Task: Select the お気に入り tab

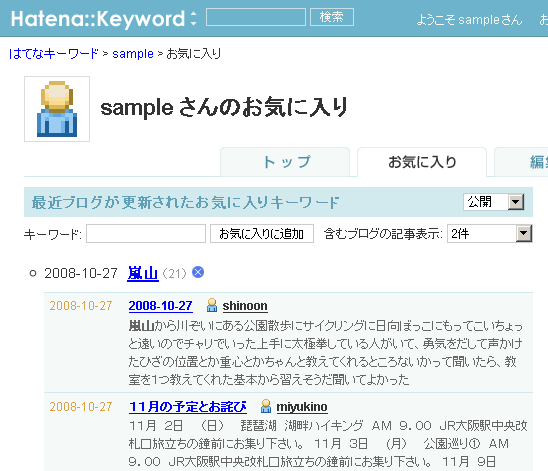Action: pos(422,162)
